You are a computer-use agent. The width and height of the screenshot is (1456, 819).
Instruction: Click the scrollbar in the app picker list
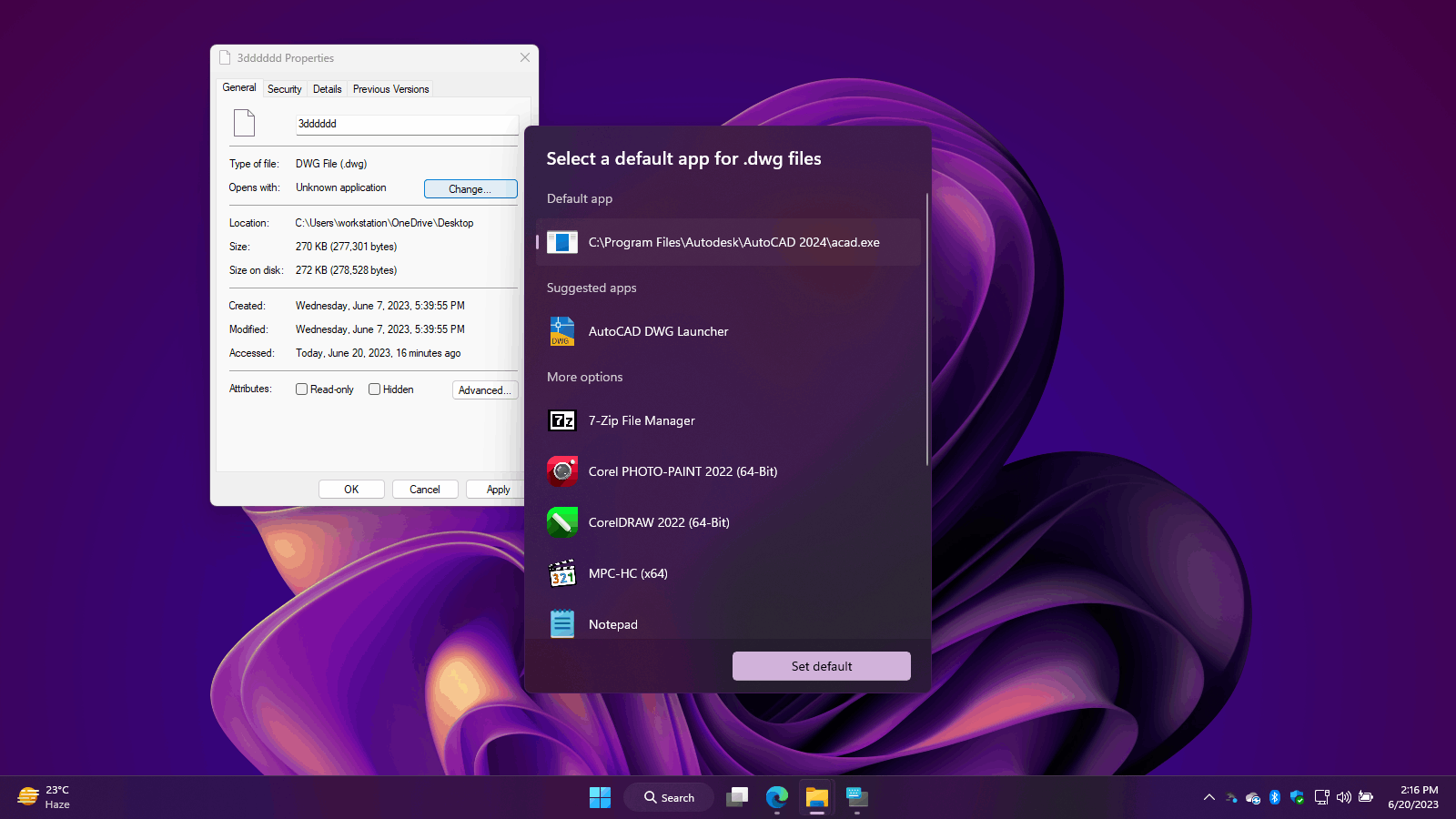926,328
